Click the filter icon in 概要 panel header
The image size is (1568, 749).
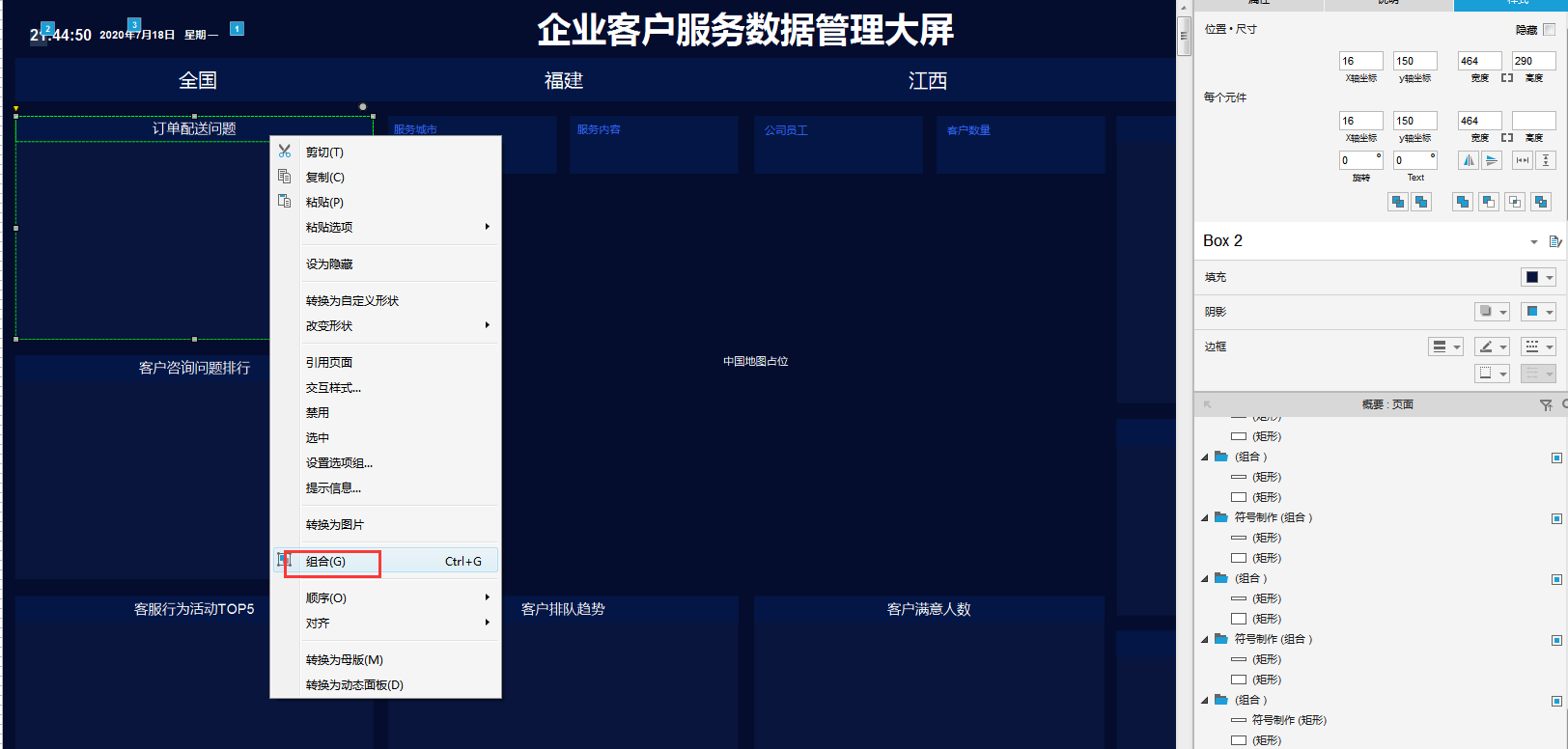coord(1546,405)
